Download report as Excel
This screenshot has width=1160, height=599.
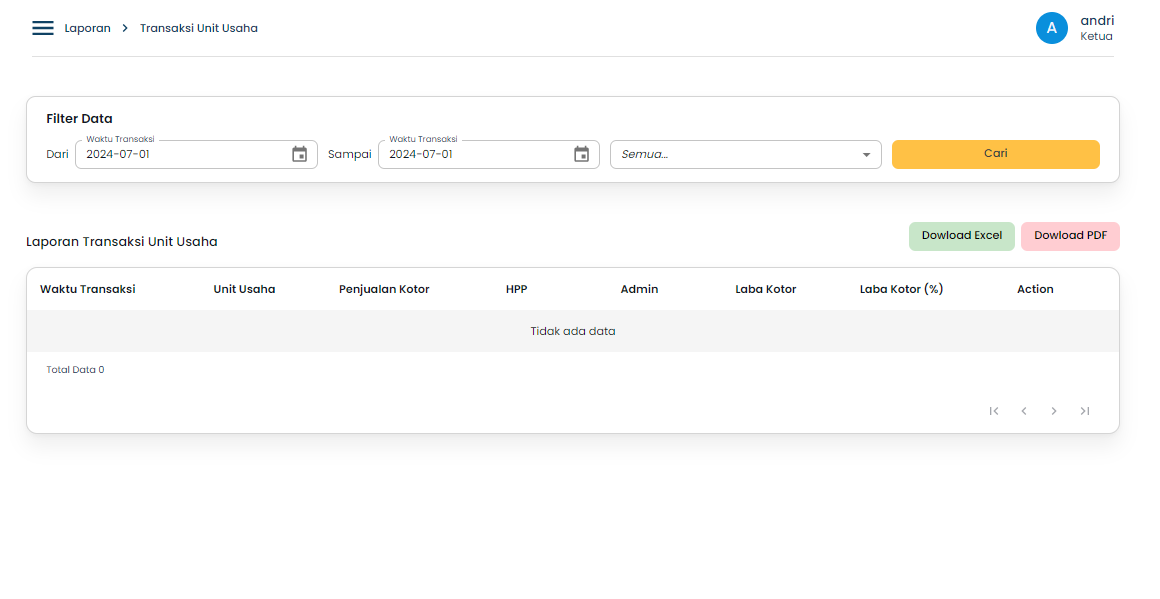[961, 236]
